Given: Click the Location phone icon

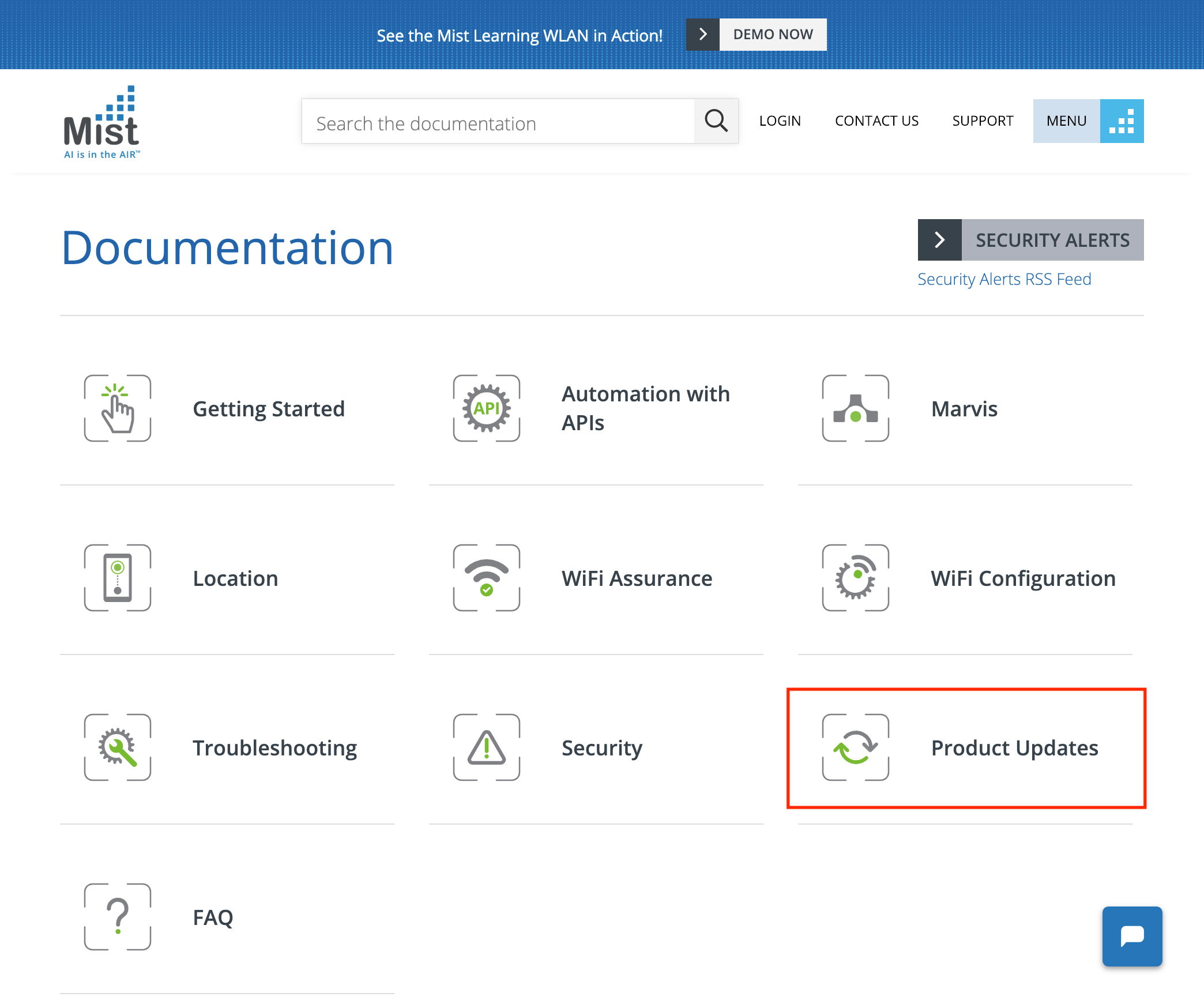Looking at the screenshot, I should point(118,578).
